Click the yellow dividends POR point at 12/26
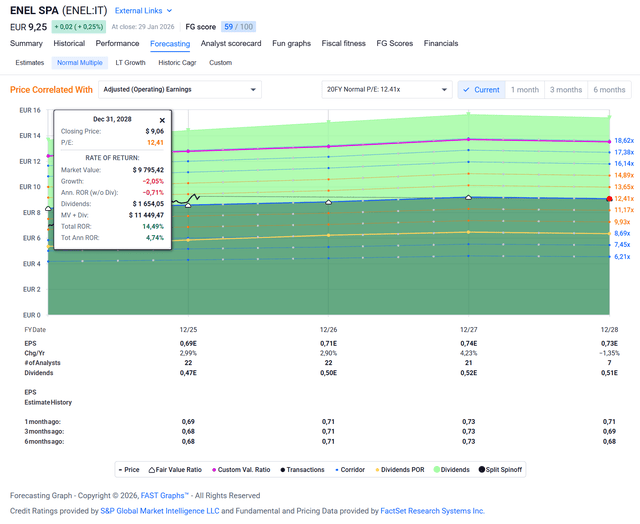The image size is (640, 524). (x=329, y=235)
